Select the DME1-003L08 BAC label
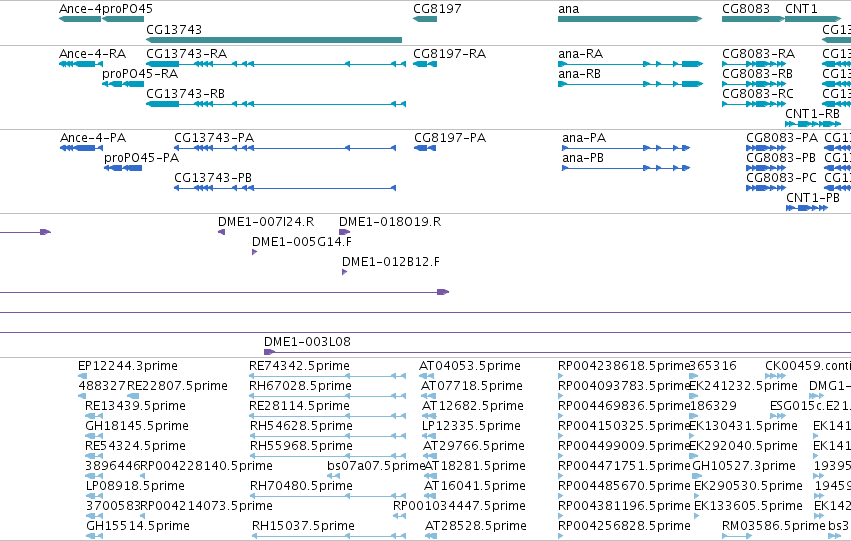 coord(307,342)
